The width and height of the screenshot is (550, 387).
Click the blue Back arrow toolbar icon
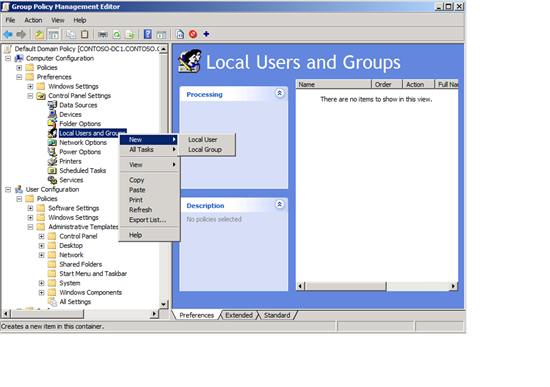pyautogui.click(x=8, y=34)
